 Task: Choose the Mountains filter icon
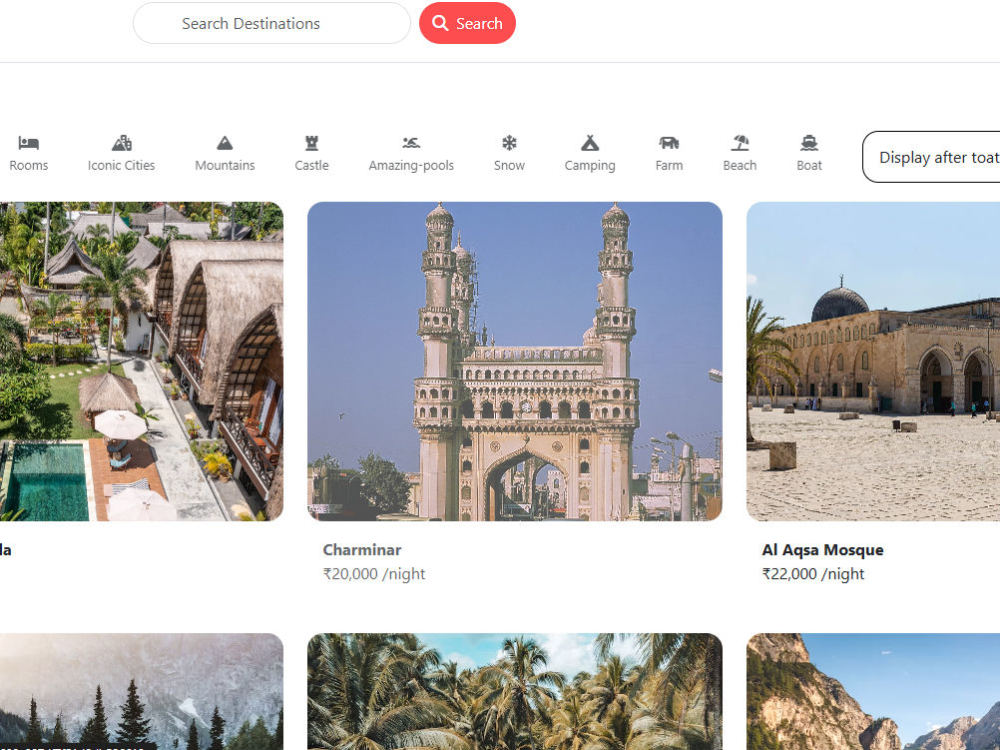pyautogui.click(x=224, y=143)
